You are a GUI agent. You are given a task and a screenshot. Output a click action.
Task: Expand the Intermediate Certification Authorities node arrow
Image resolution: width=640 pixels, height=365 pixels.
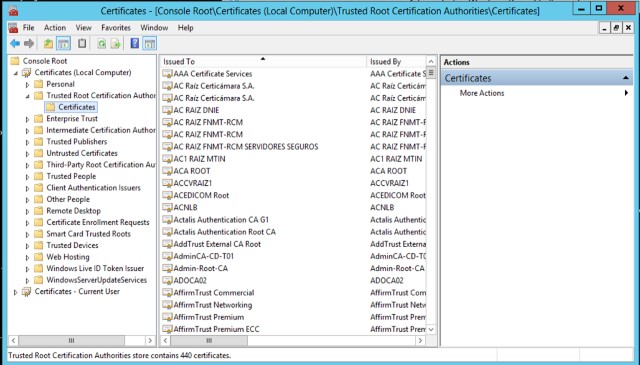(27, 131)
